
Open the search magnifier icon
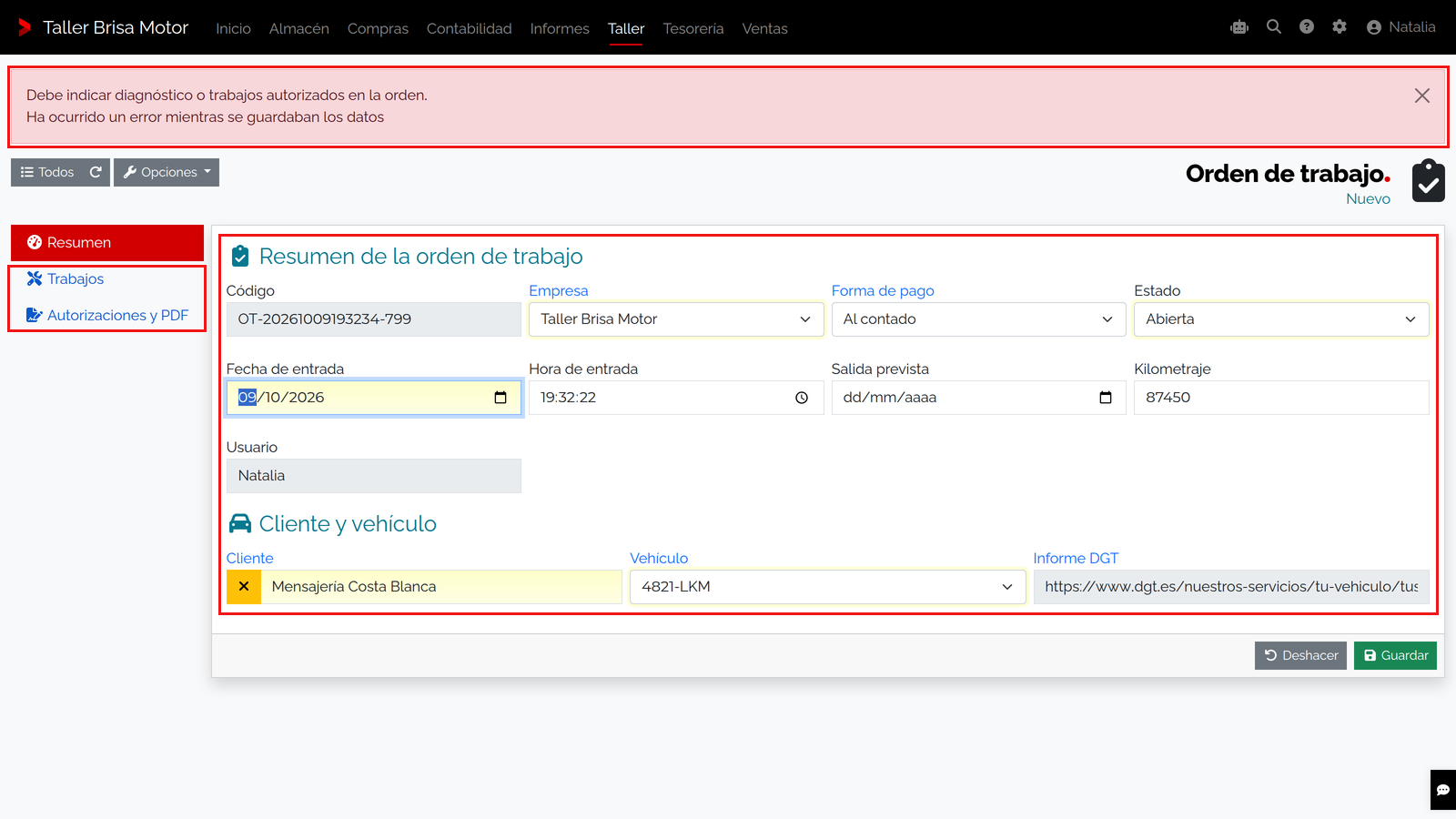tap(1274, 27)
